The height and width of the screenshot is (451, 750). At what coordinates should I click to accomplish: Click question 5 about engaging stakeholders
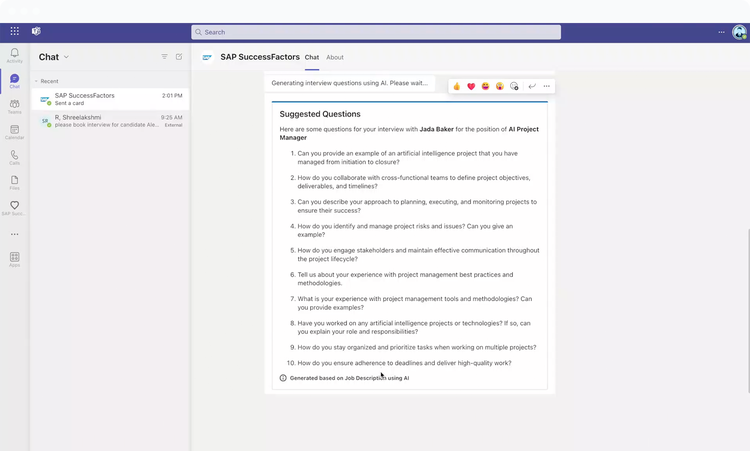coord(419,254)
